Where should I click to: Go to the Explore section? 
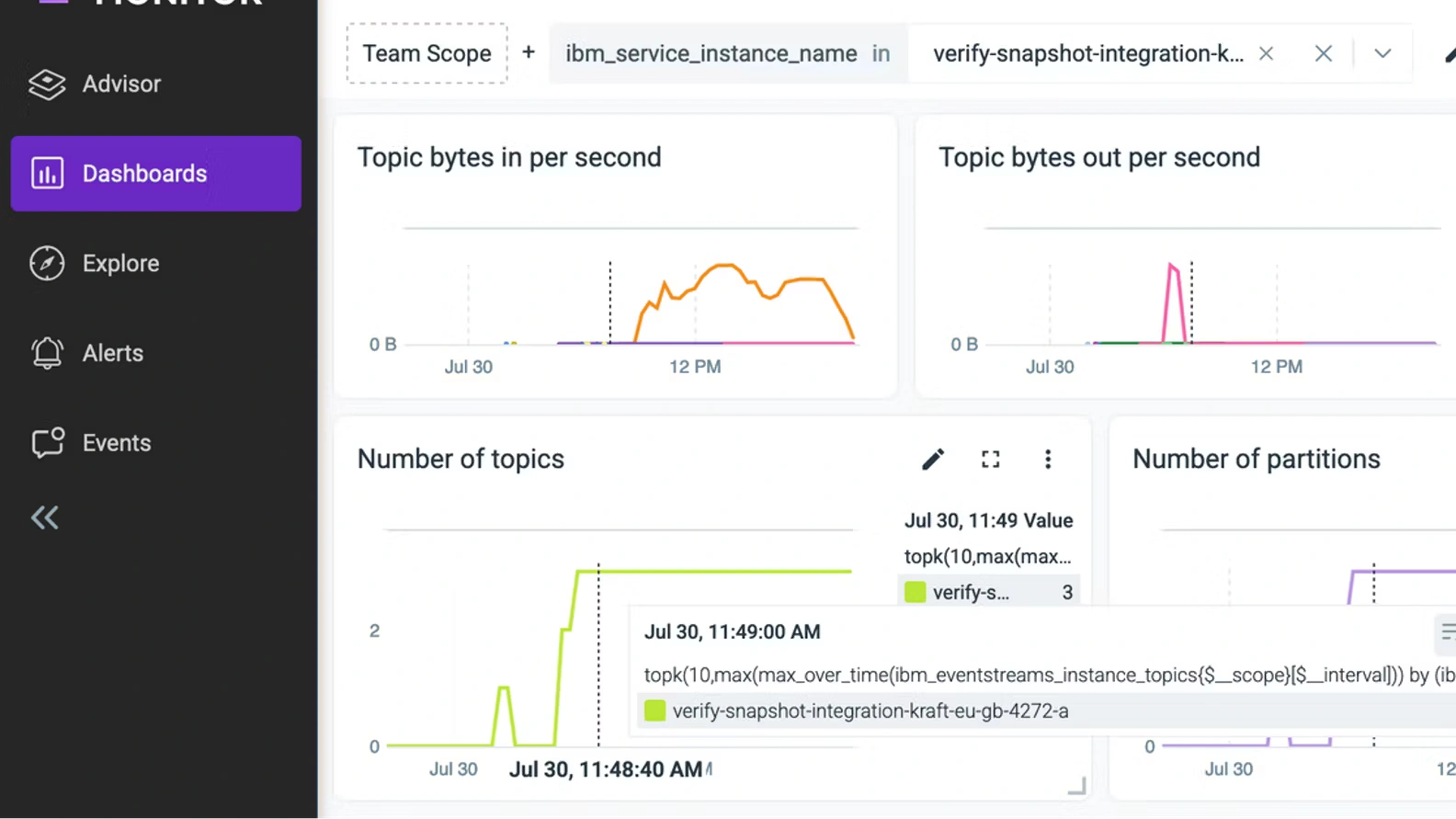click(120, 264)
